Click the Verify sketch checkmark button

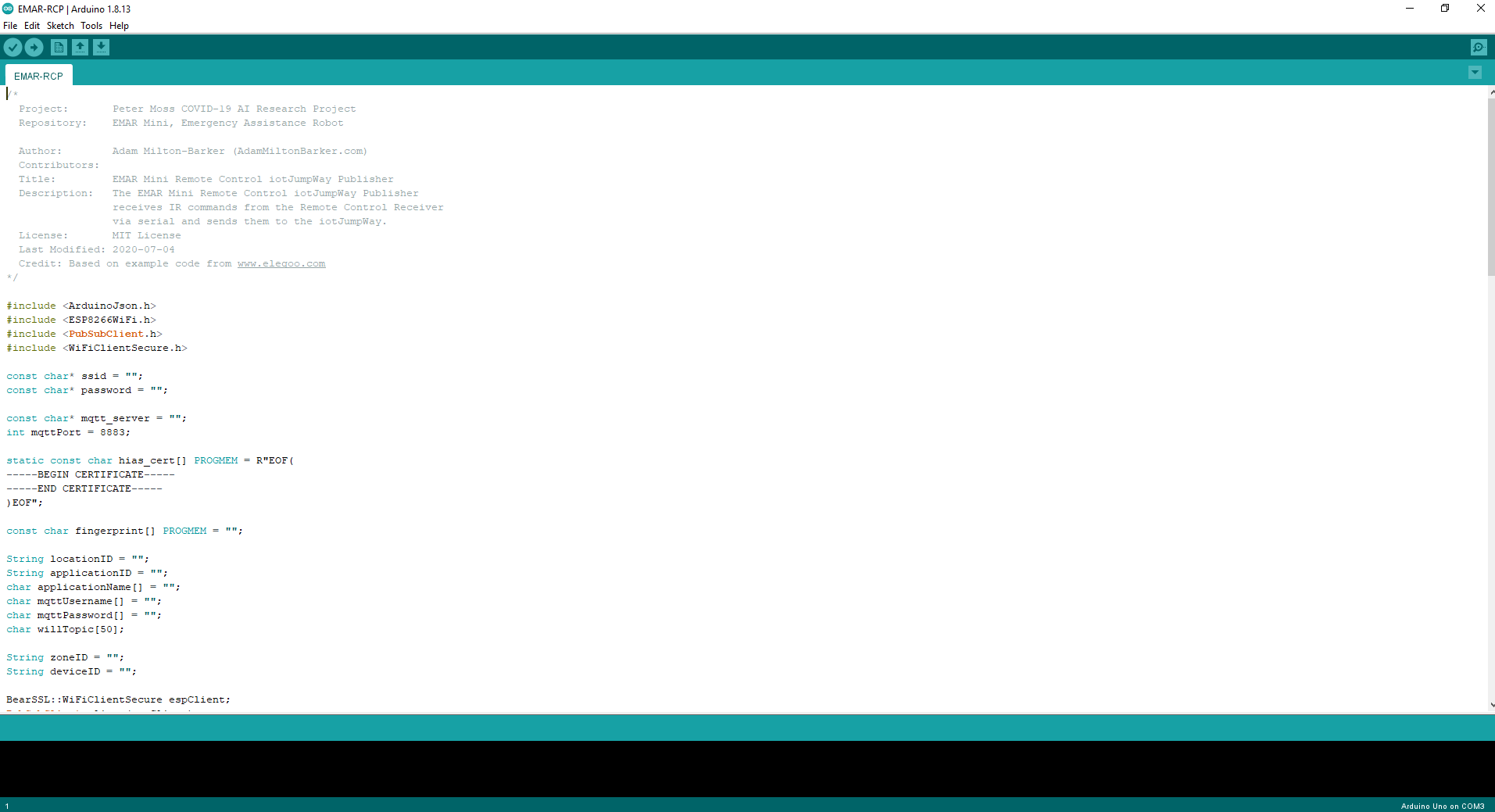[13, 48]
